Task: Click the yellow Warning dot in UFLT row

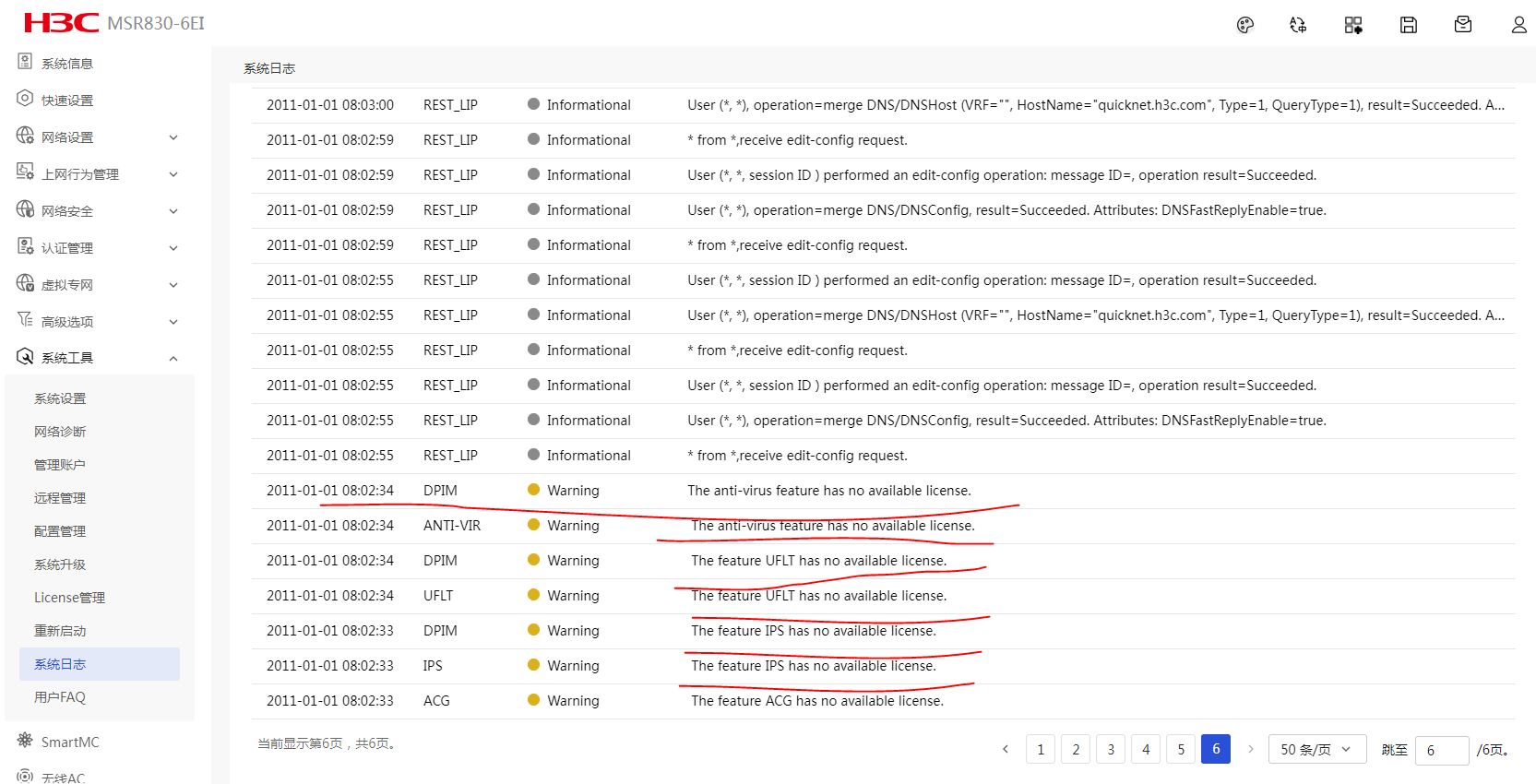Action: (x=533, y=595)
